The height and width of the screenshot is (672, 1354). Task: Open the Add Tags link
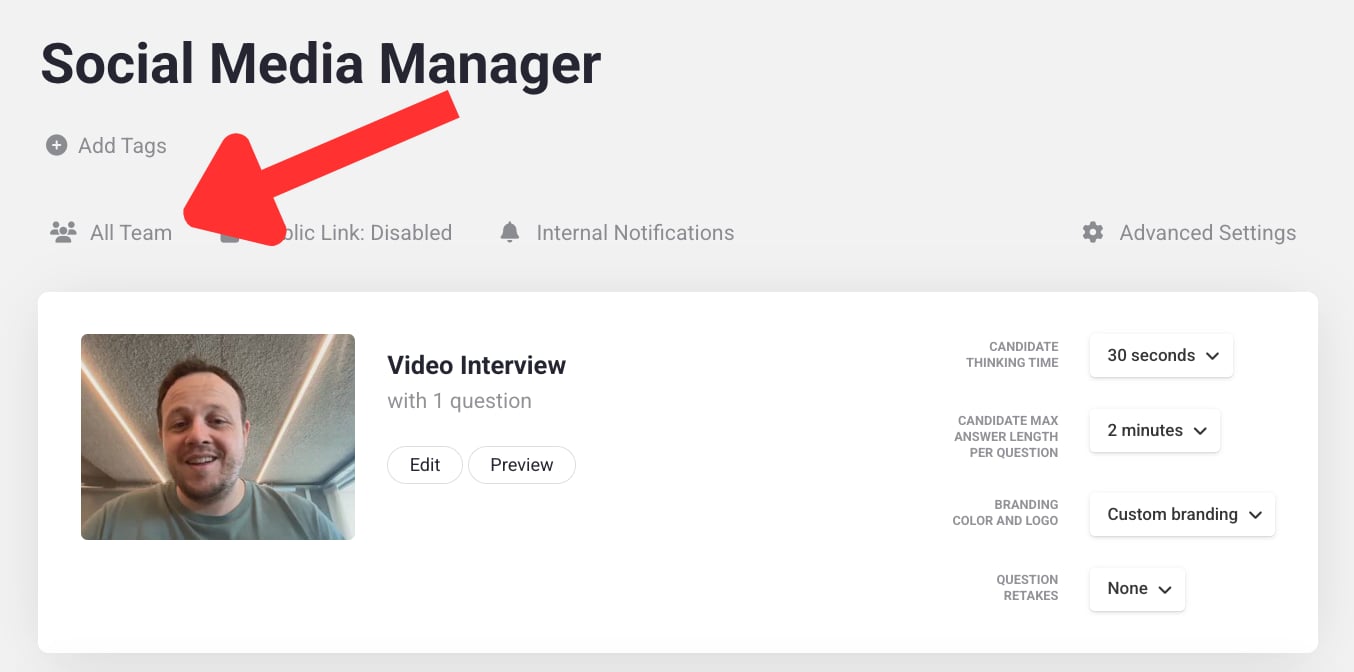pos(107,145)
